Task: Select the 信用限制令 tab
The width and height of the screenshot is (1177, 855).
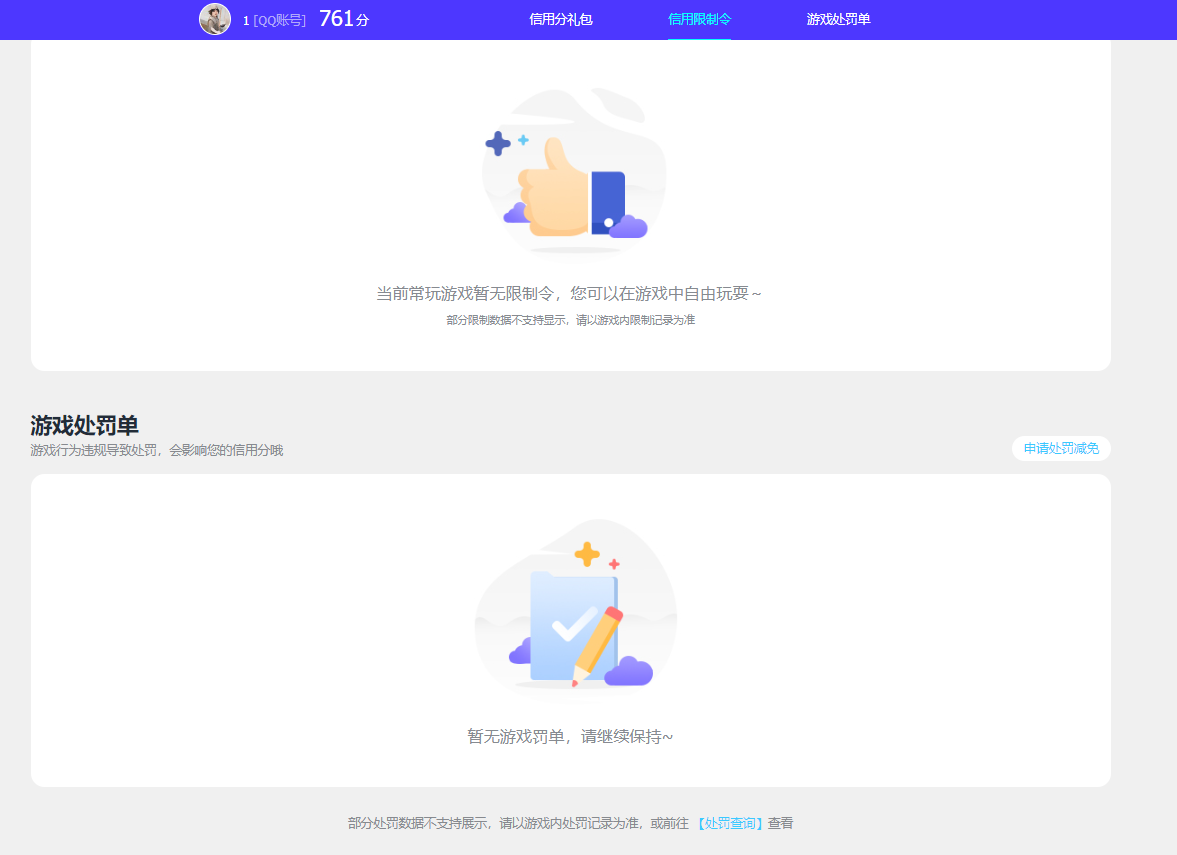Action: (699, 19)
